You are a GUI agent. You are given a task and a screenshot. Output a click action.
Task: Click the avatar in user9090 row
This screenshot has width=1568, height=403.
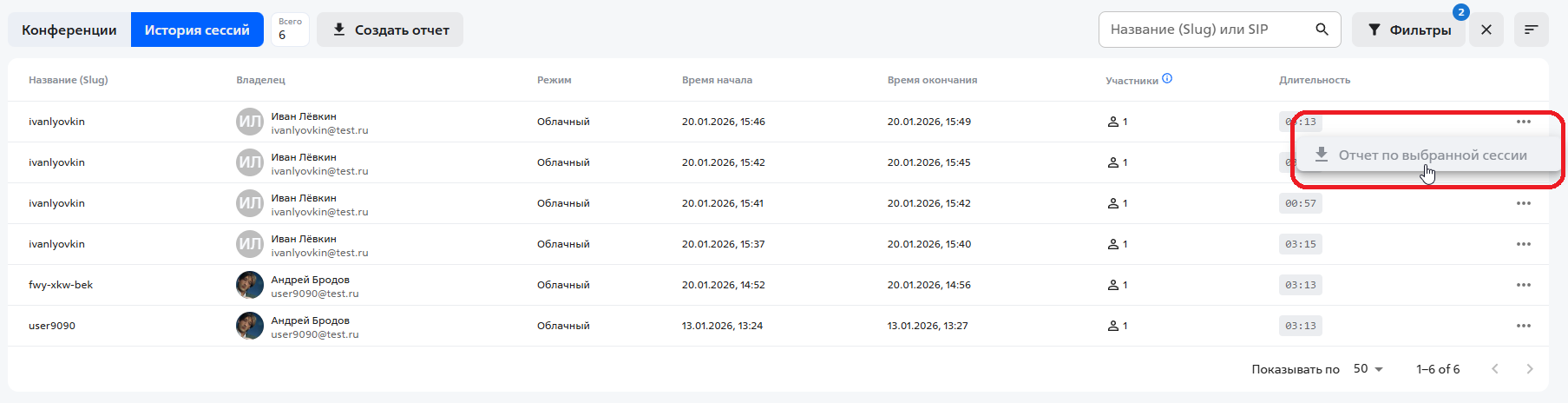coord(250,326)
